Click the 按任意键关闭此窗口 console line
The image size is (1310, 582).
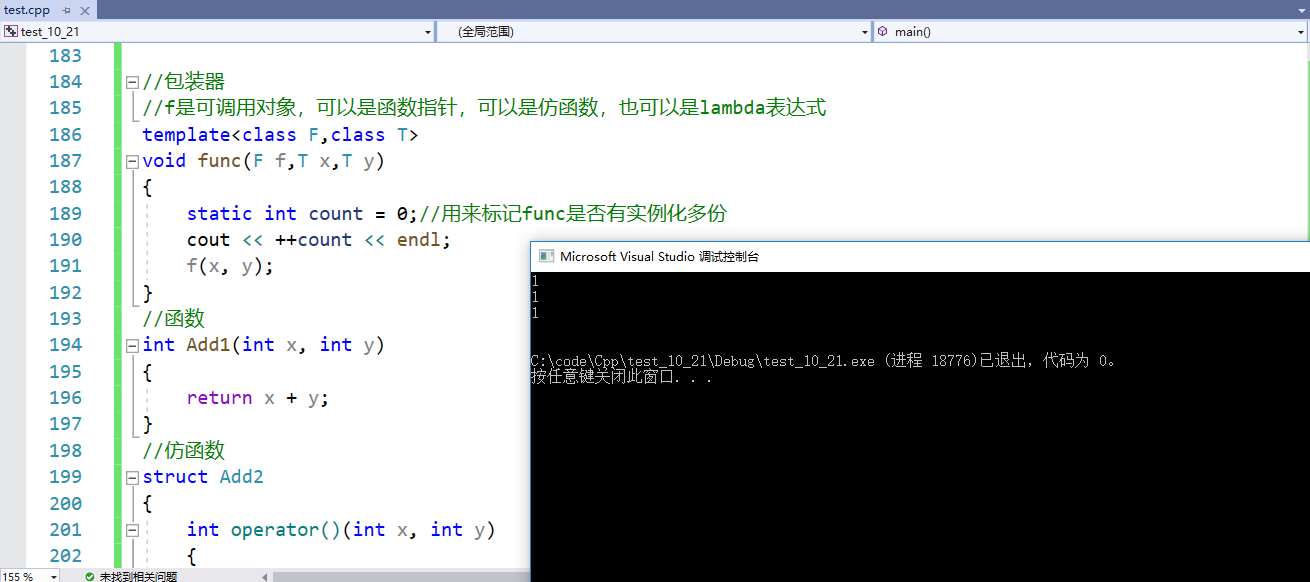[621, 377]
